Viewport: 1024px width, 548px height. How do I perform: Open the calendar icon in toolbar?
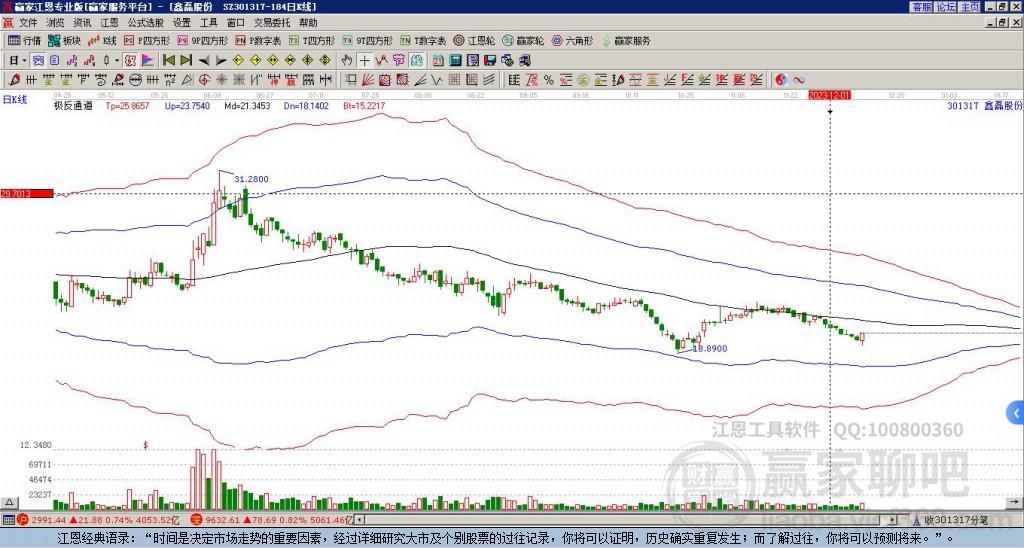point(438,61)
